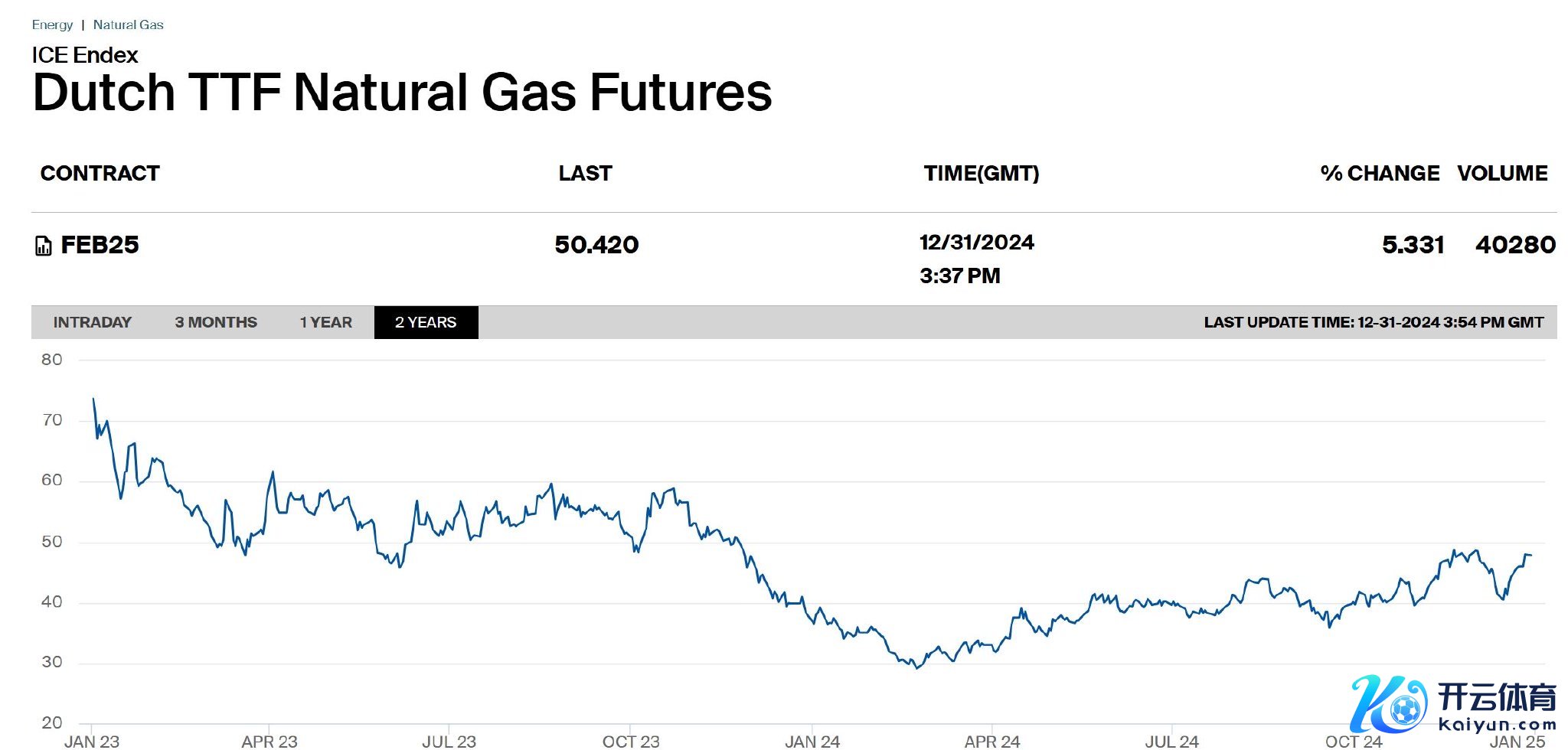Switch to the Intraday chart tab
This screenshot has height=750, width=1568.
[92, 322]
